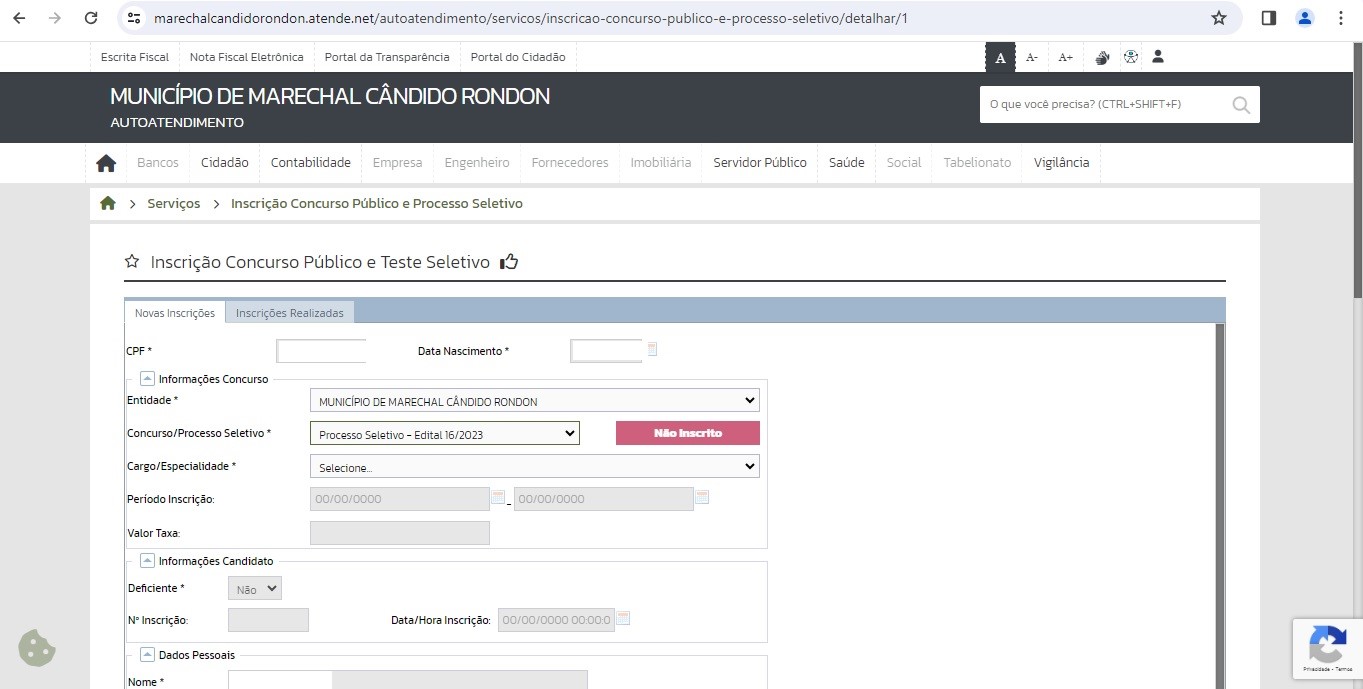The image size is (1363, 689).
Task: Open Portal da Transparência link
Action: pos(387,57)
